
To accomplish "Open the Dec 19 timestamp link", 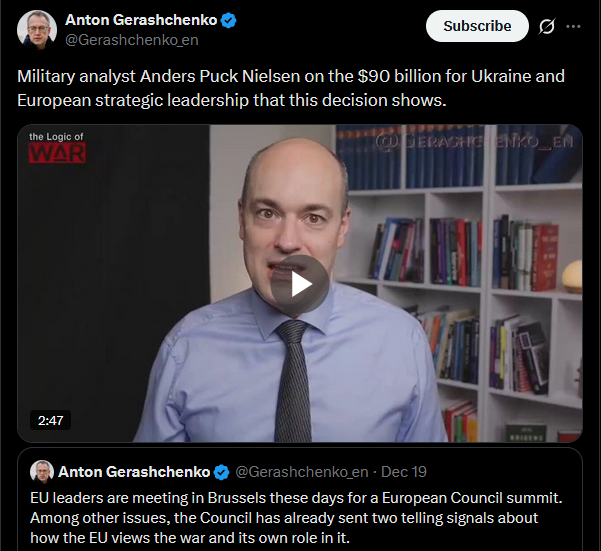I will 404,472.
